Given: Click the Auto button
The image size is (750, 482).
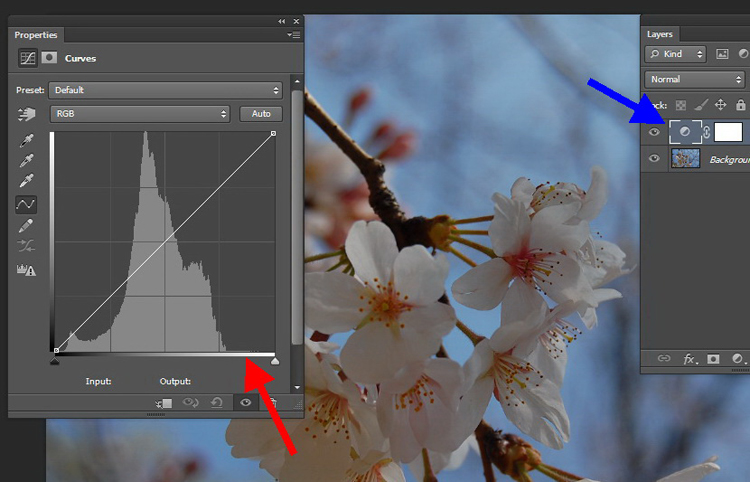Looking at the screenshot, I should (261, 114).
